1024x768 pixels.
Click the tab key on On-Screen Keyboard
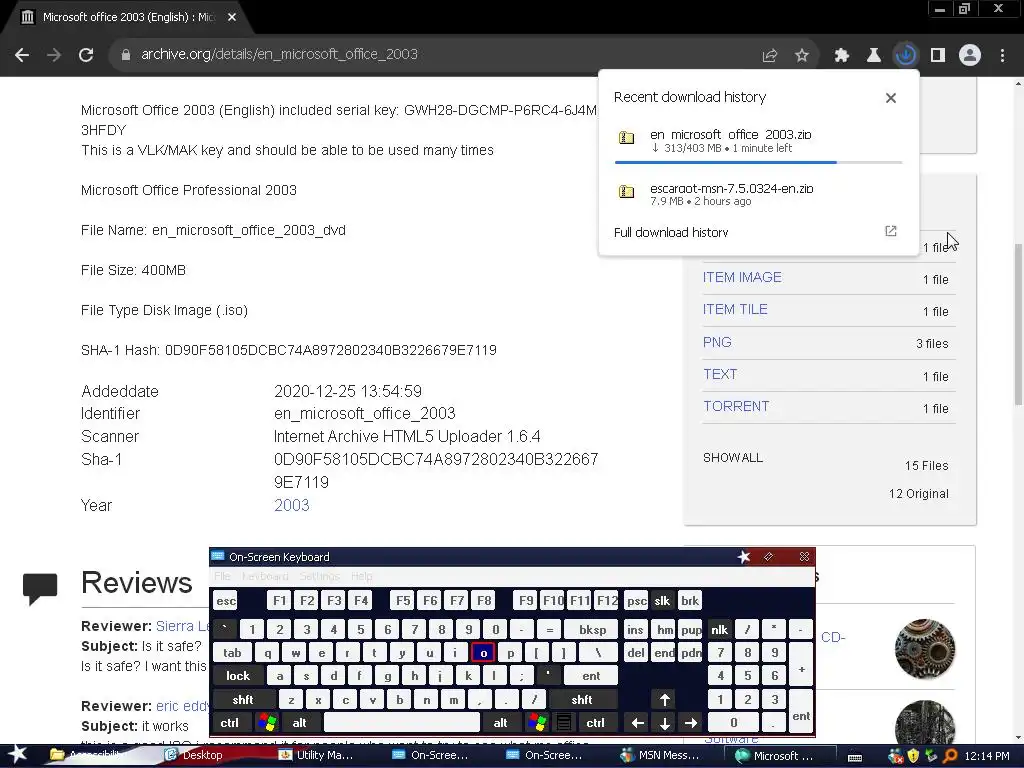(232, 653)
